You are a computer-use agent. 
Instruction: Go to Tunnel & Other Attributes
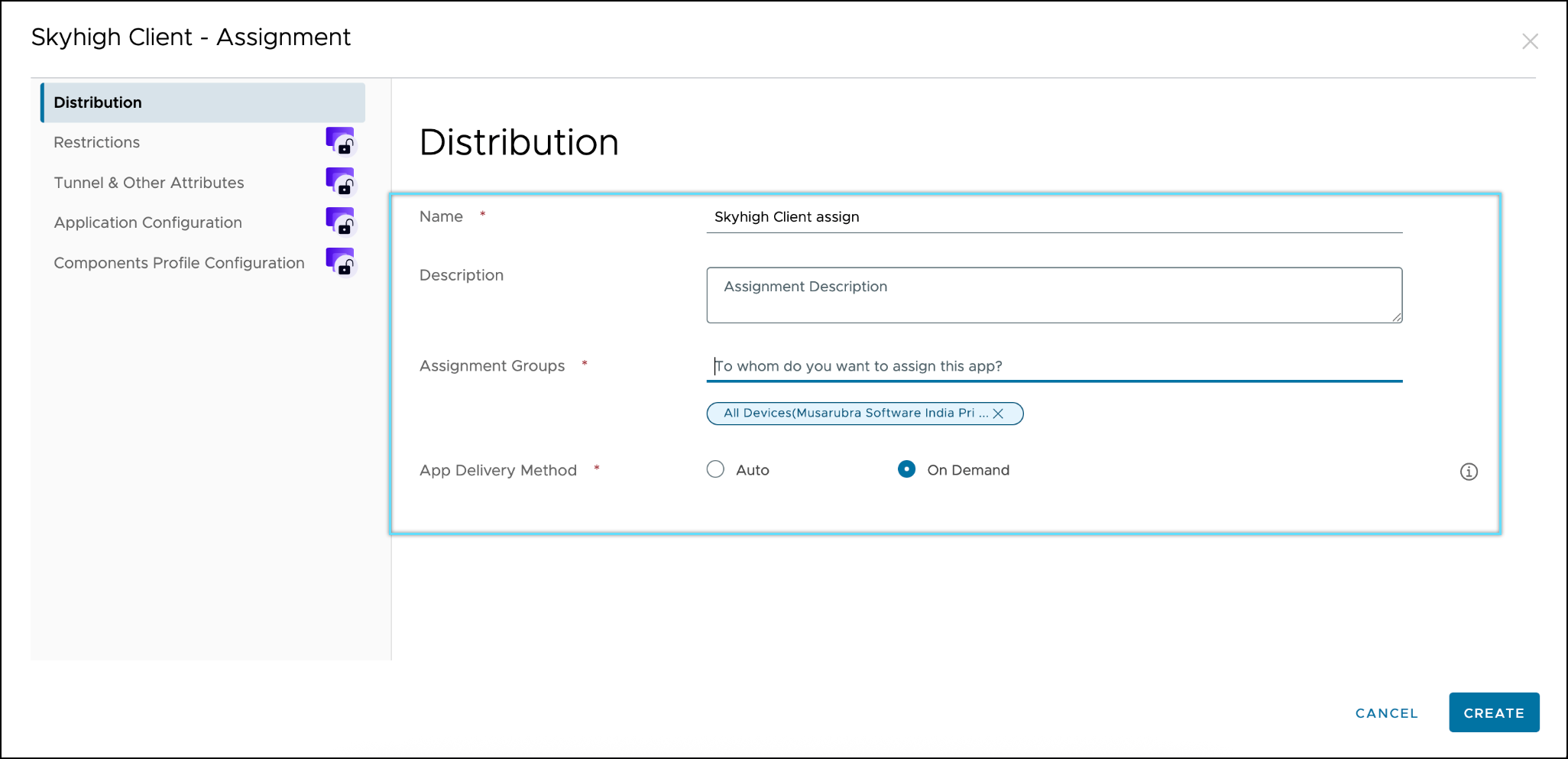[x=149, y=183]
